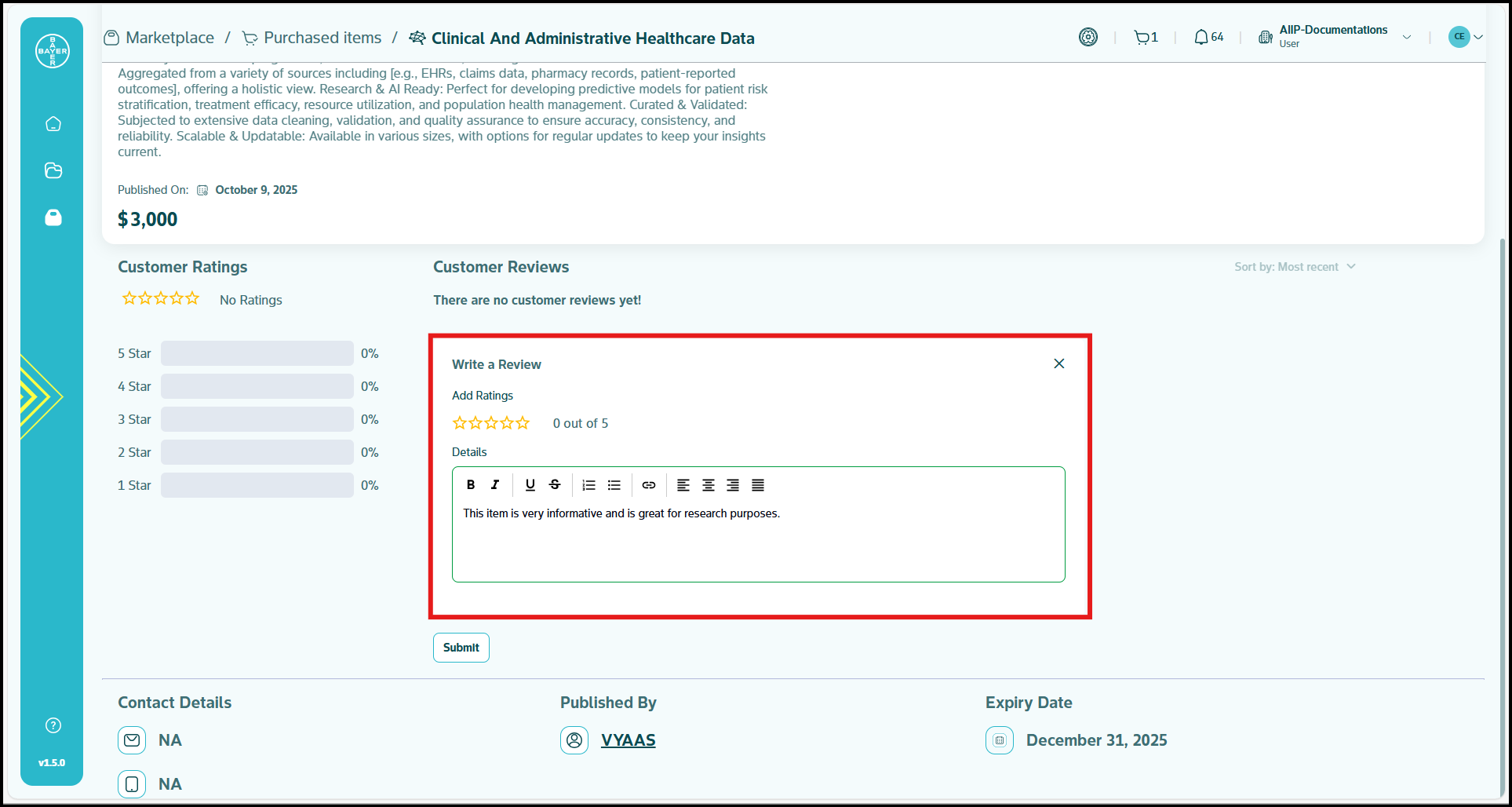Insert a bulleted list

click(x=614, y=485)
